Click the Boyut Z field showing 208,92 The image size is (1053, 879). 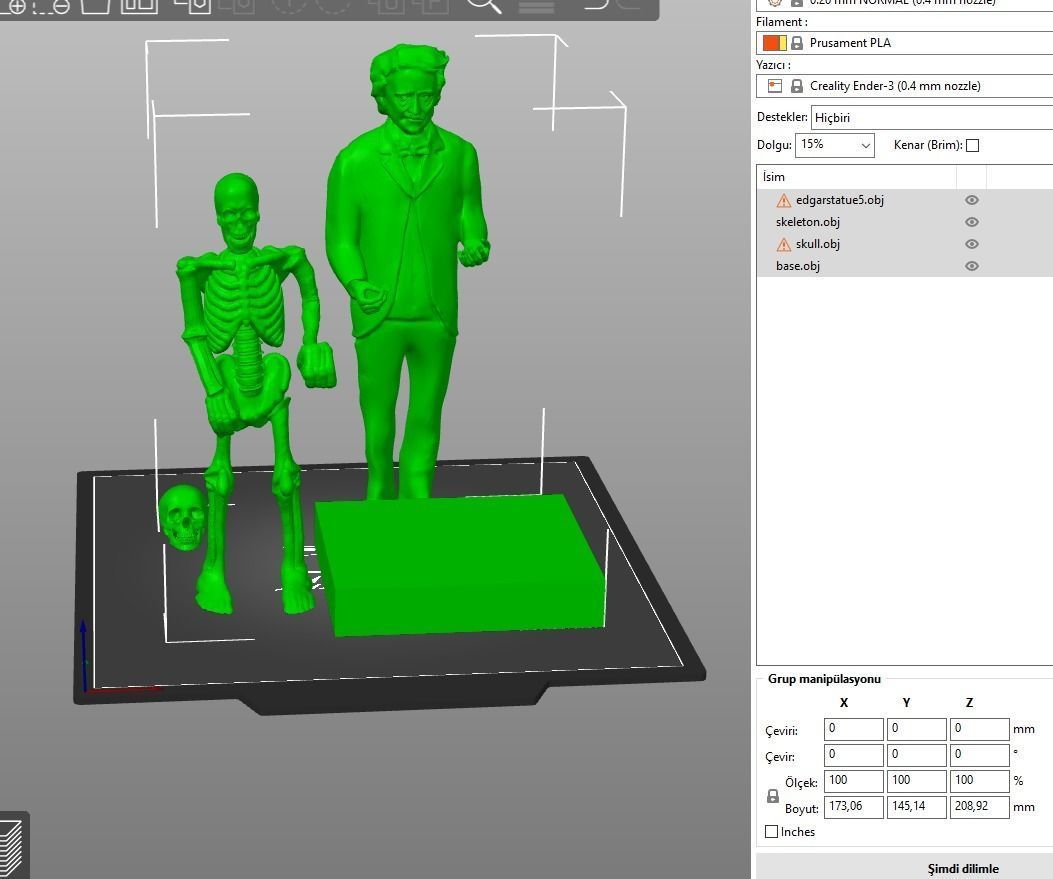coord(979,807)
